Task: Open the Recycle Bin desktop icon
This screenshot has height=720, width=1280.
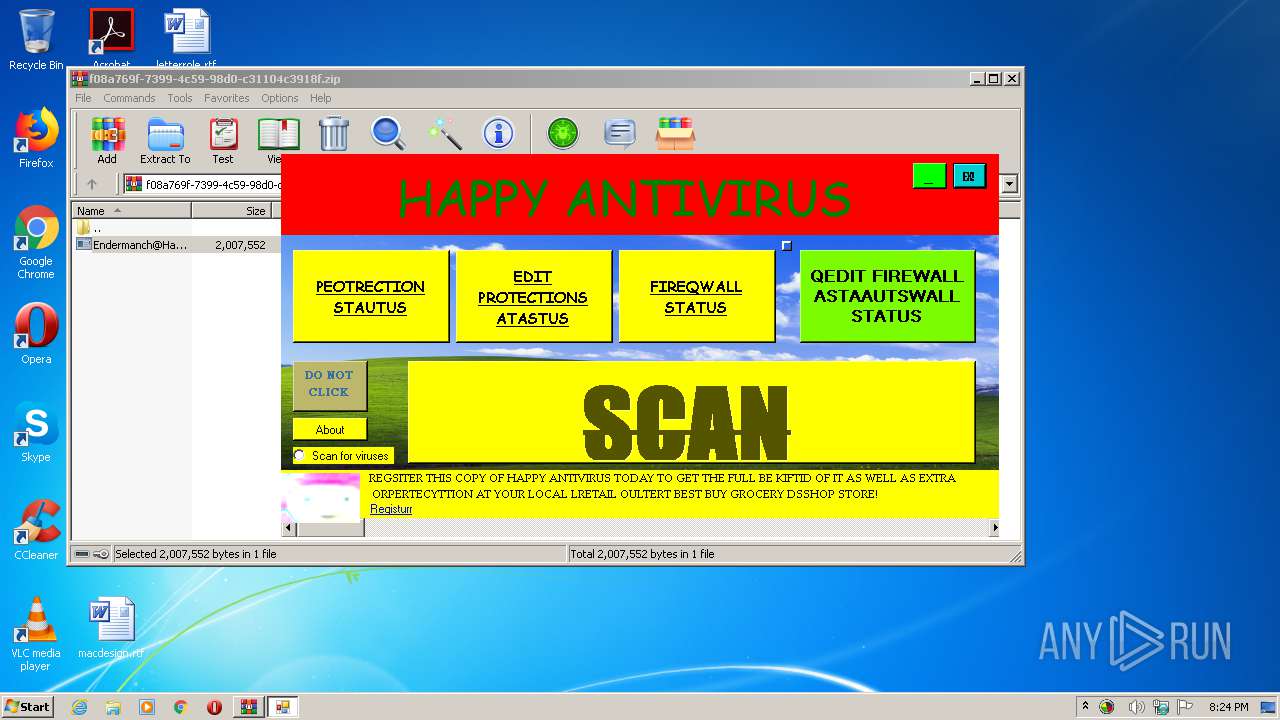Action: (36, 40)
